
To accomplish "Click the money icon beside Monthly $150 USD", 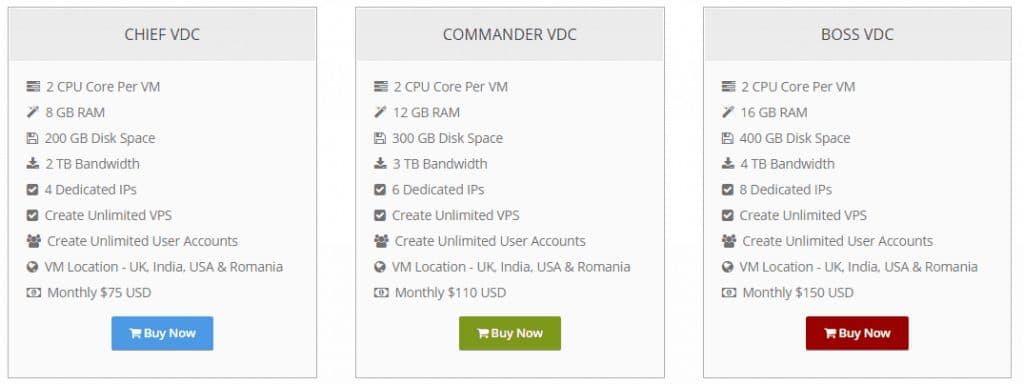I will point(729,293).
